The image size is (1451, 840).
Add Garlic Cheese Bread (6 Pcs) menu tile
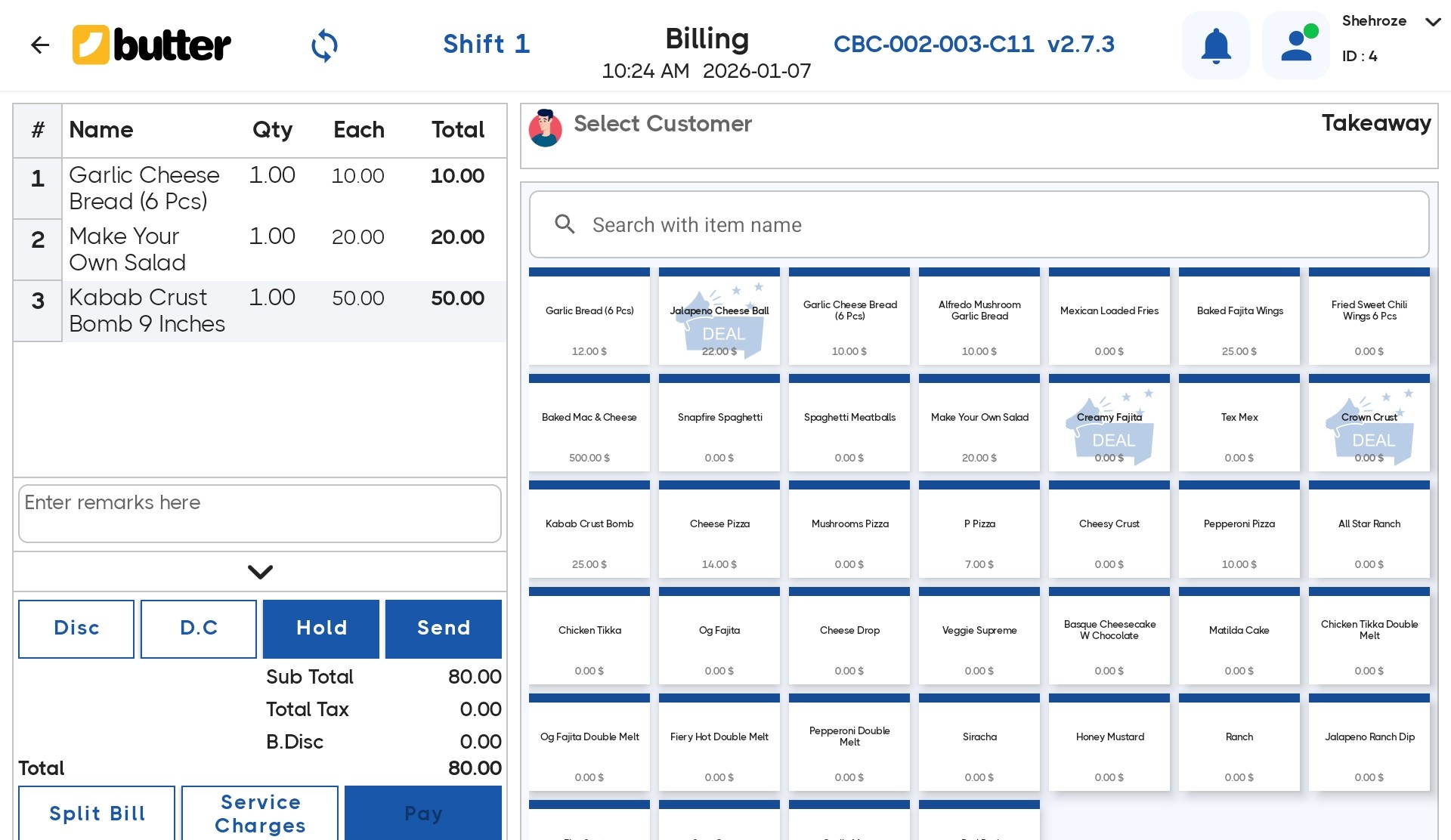[849, 317]
